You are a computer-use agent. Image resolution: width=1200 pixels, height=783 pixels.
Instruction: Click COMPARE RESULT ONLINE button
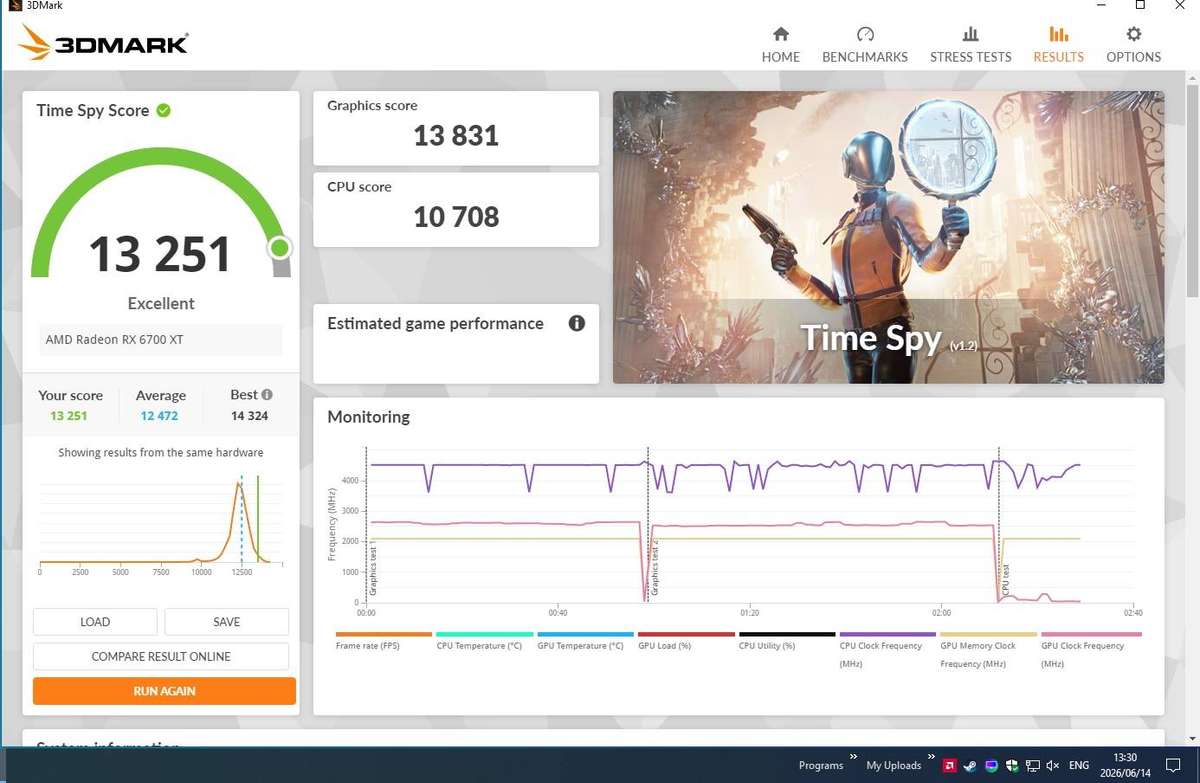coord(161,657)
